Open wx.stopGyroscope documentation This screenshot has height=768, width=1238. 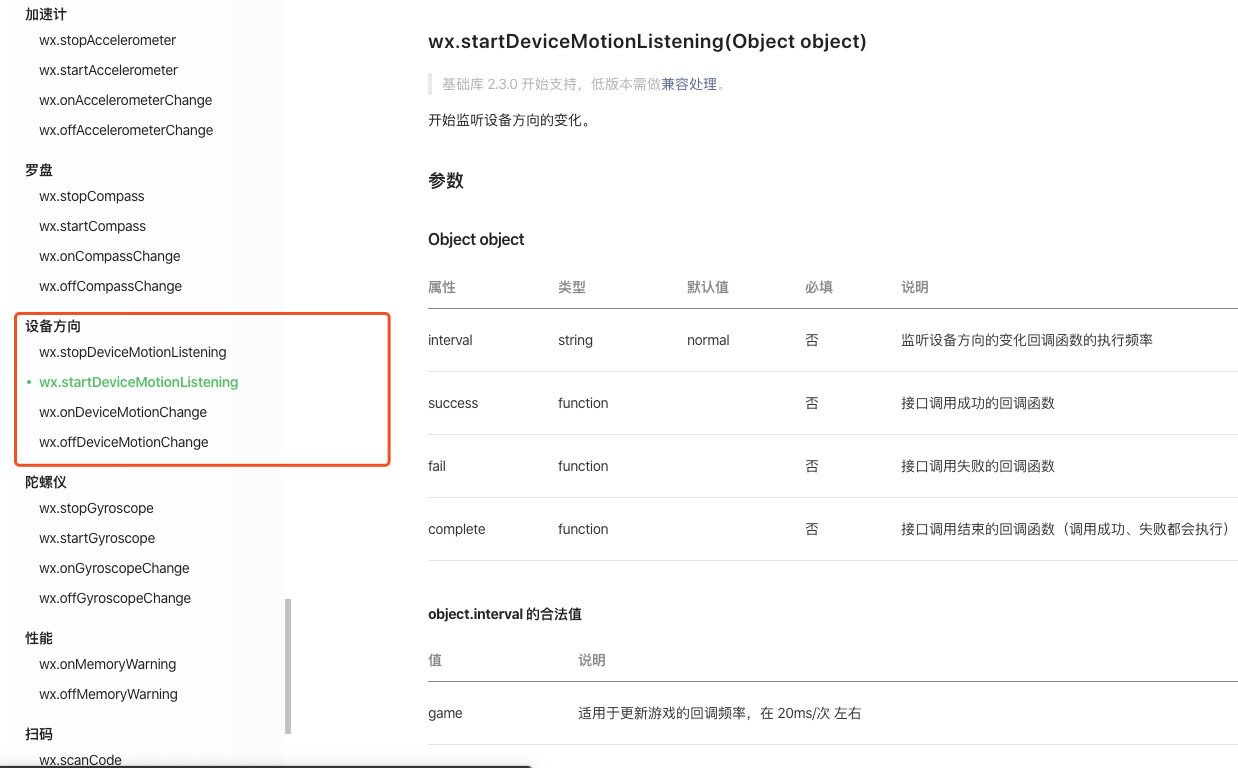point(96,508)
